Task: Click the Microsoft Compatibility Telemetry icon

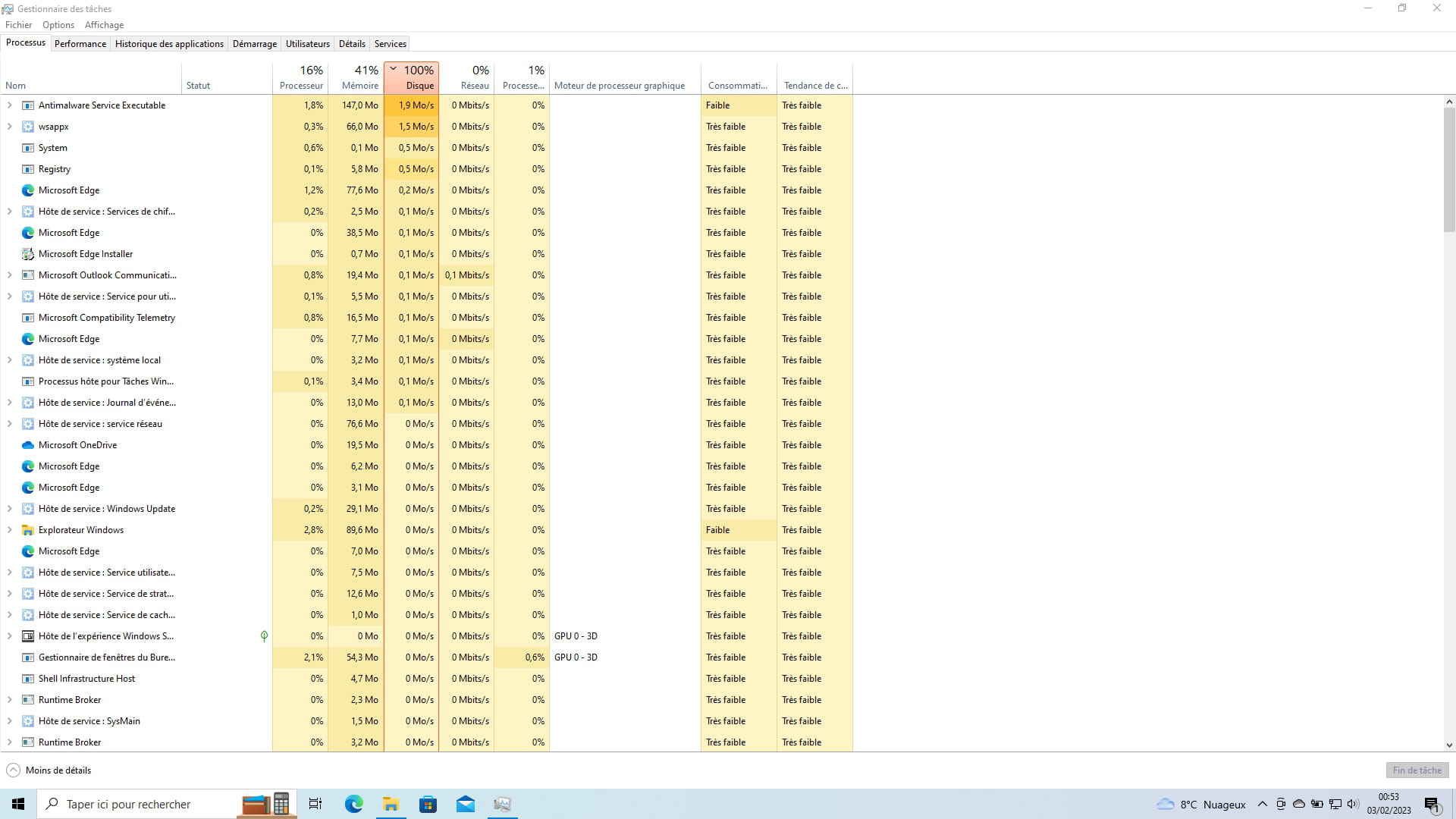Action: [x=28, y=318]
